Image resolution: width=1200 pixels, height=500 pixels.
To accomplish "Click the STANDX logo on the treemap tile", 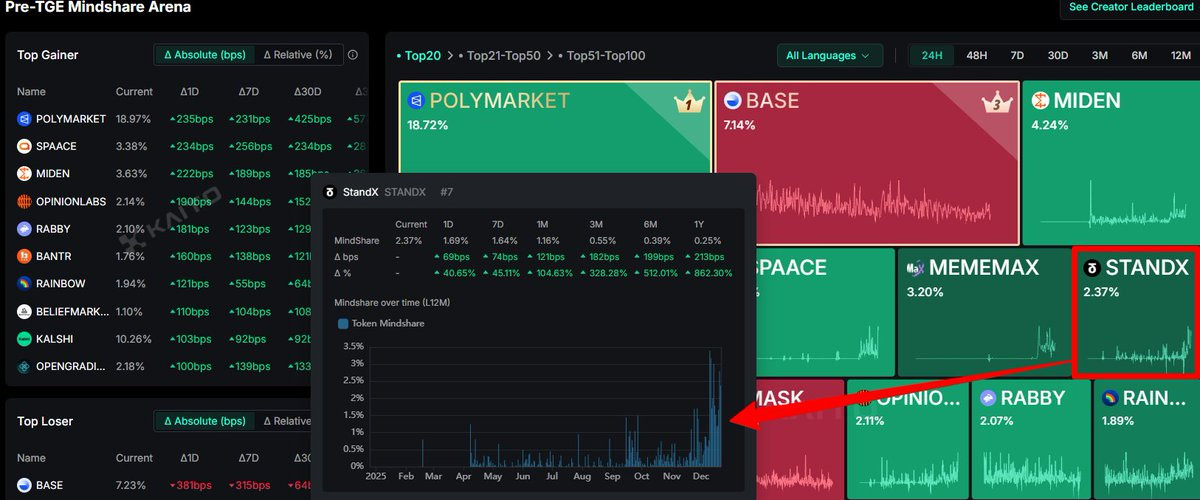I will tap(1092, 268).
